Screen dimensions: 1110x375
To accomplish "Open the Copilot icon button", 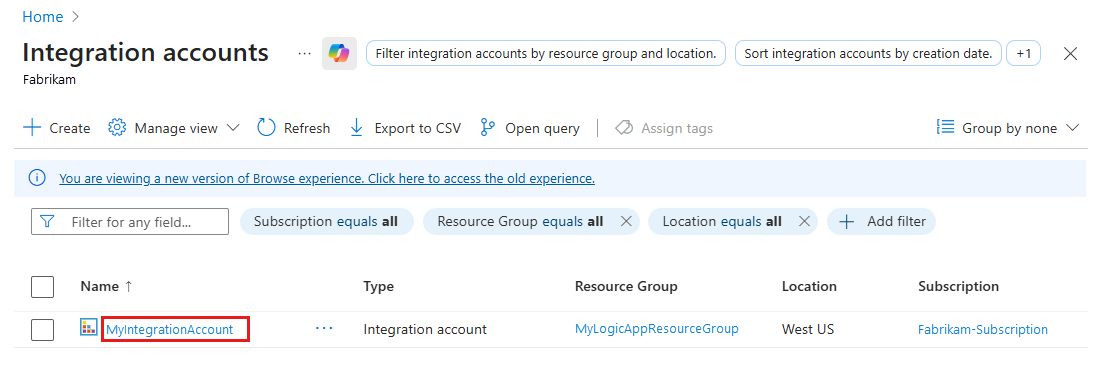I will tap(339, 54).
